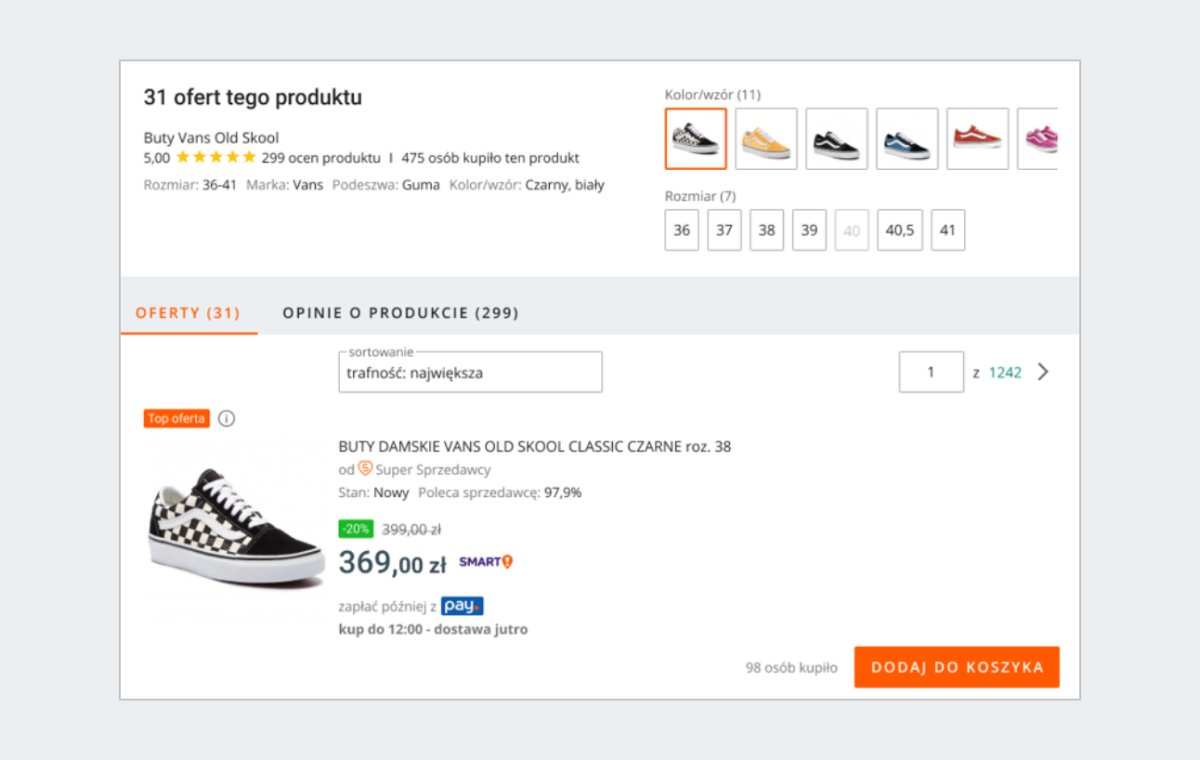This screenshot has width=1200, height=760.
Task: Open the Oferty (31) tab
Action: 188,313
